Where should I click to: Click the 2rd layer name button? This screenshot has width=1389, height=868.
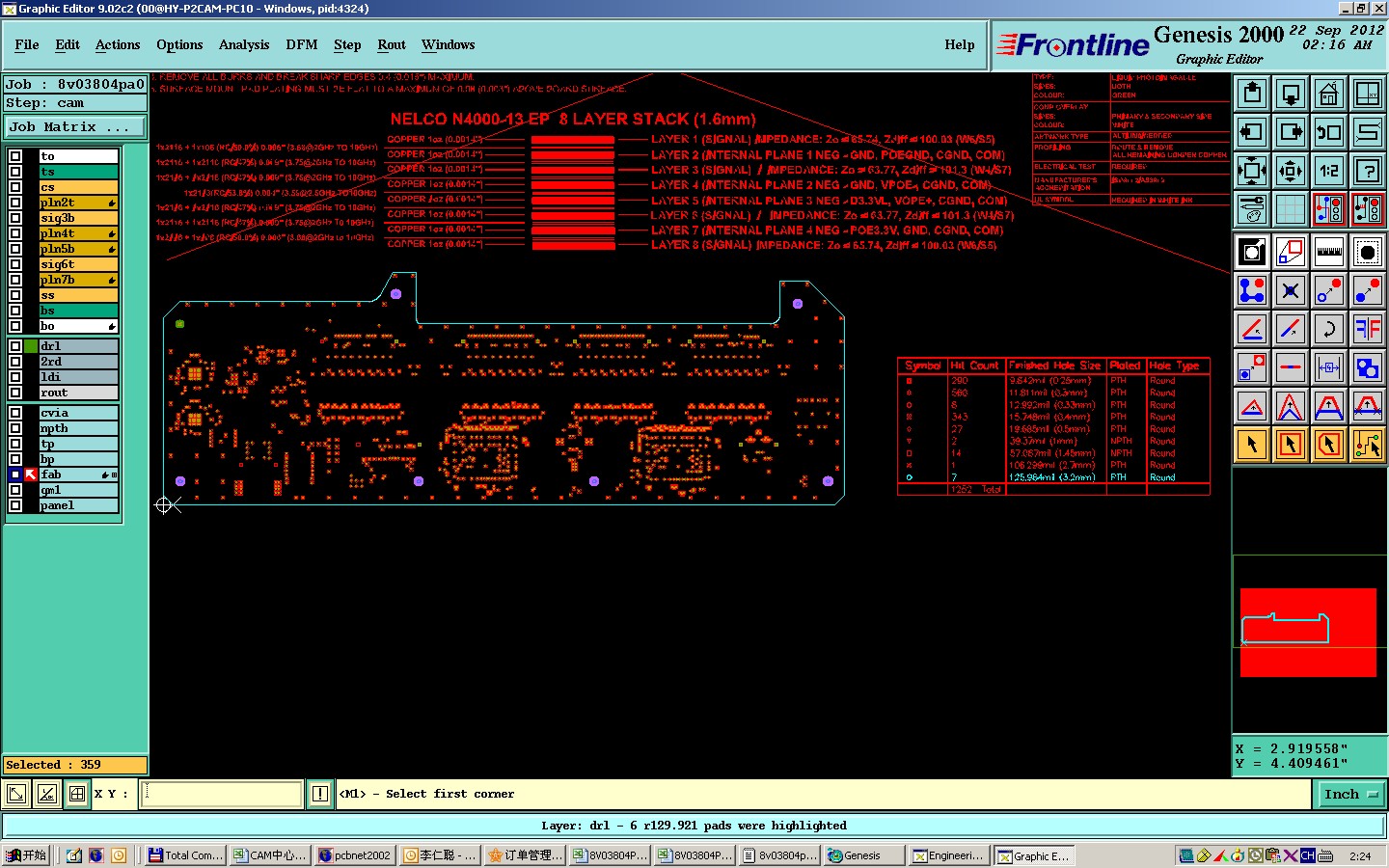point(78,362)
